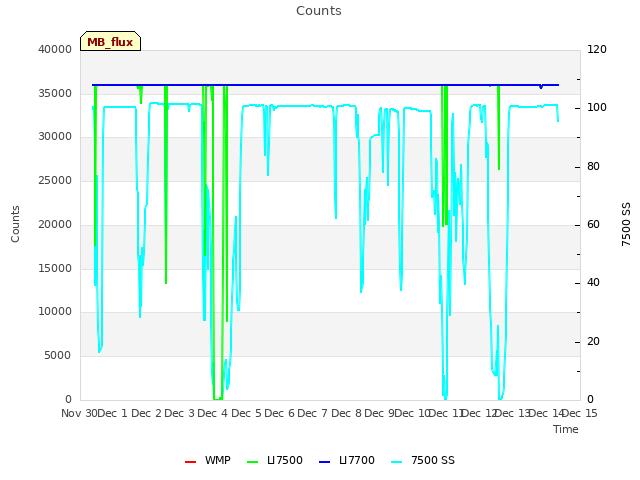Click the Dec 4 date tick

click(x=212, y=413)
